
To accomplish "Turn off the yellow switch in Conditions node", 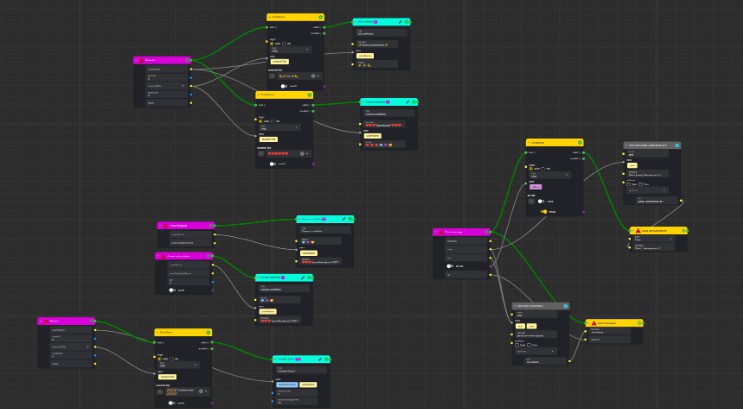I will [x=544, y=212].
